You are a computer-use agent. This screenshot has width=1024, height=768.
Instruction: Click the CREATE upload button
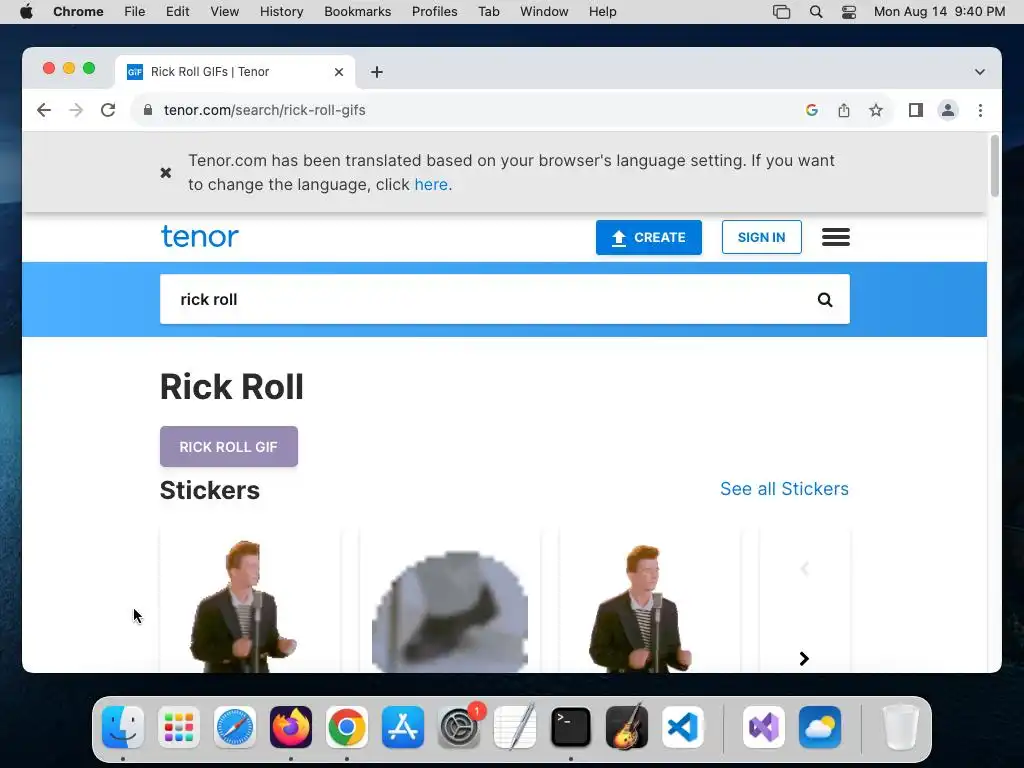[x=648, y=237]
